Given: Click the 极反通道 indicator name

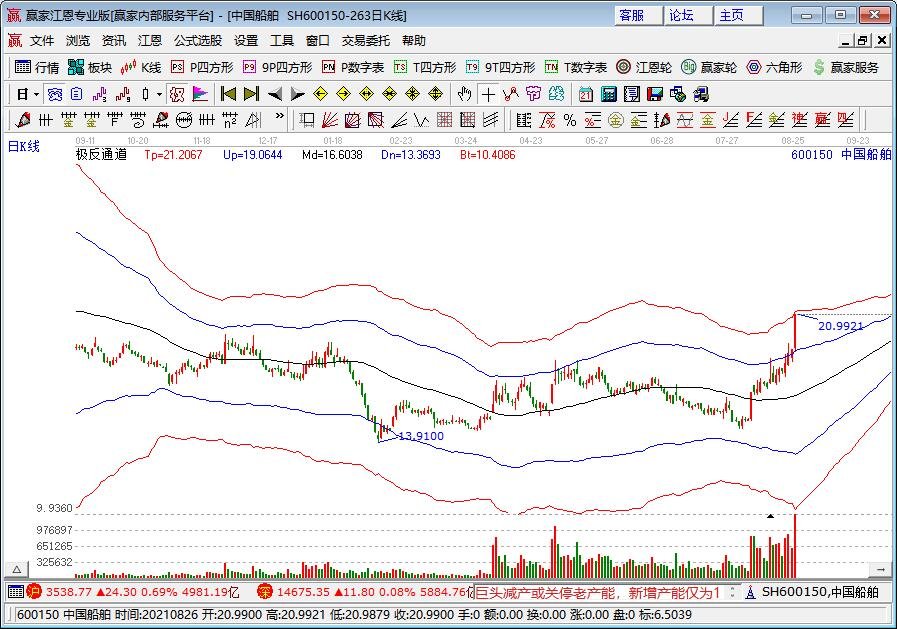Looking at the screenshot, I should click(x=101, y=154).
